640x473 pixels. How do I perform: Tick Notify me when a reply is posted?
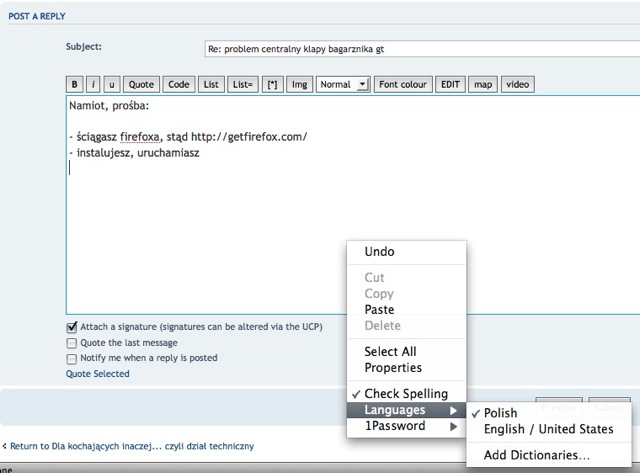72,358
